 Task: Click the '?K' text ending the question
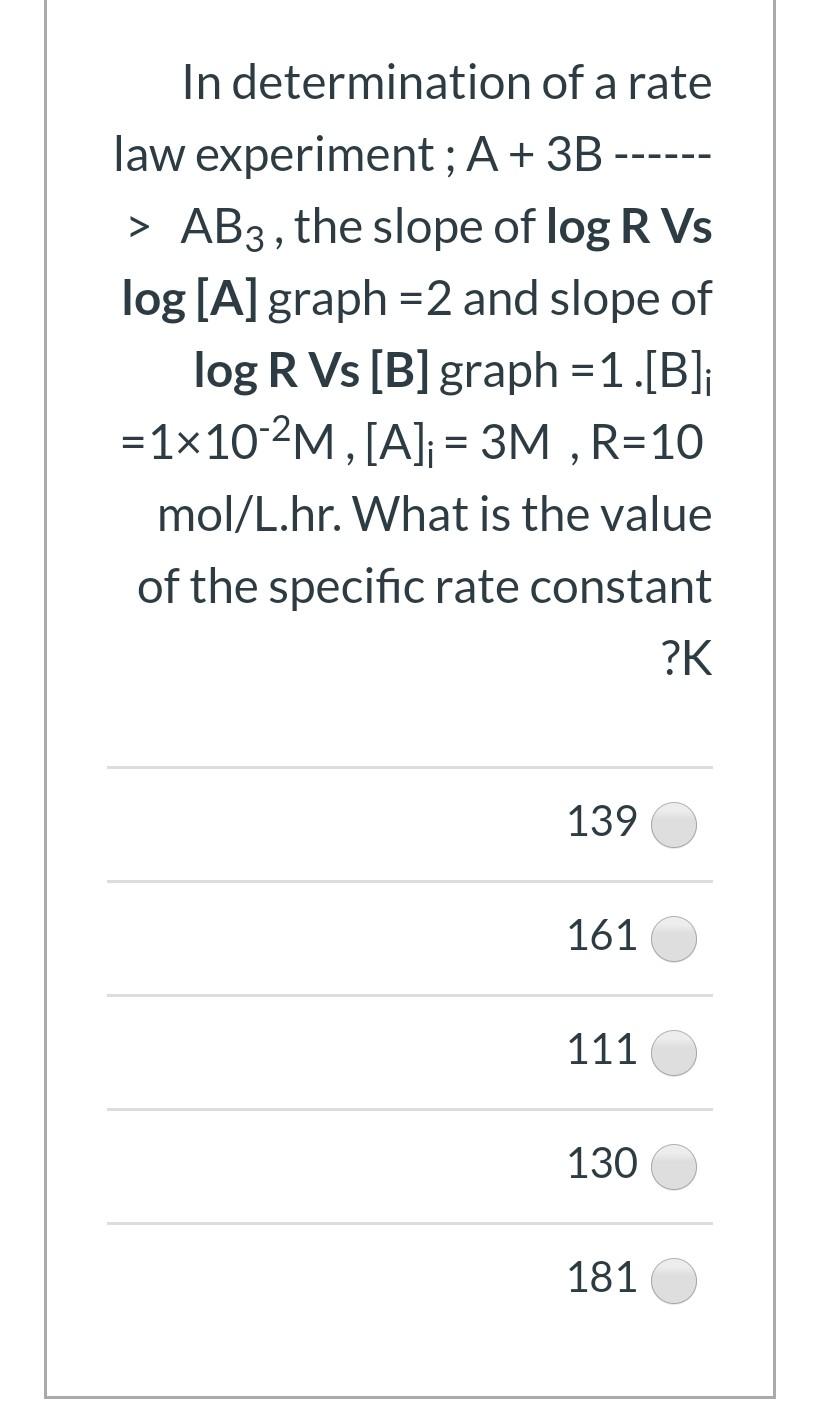(687, 659)
